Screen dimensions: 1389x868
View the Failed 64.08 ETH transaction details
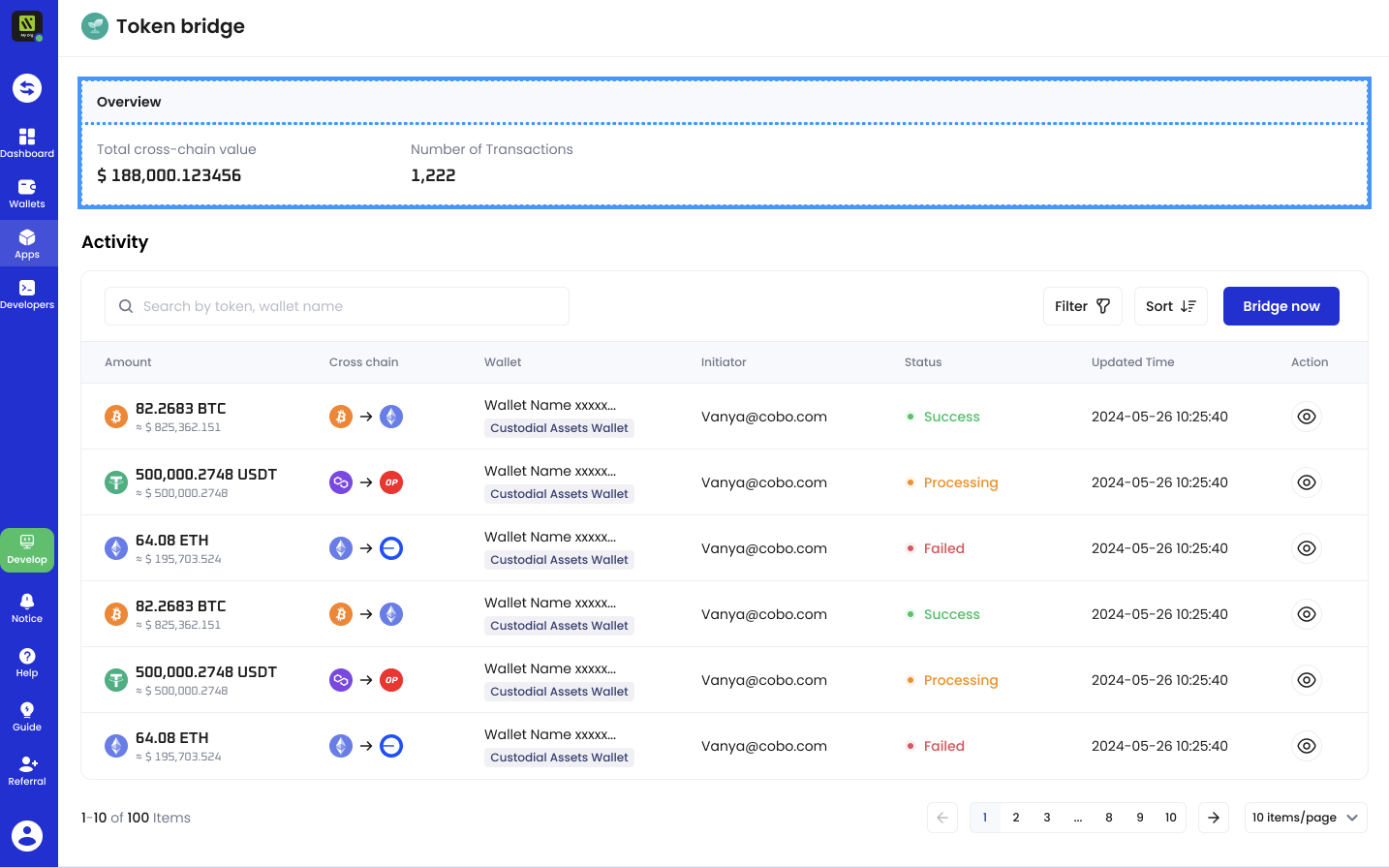(x=1306, y=547)
